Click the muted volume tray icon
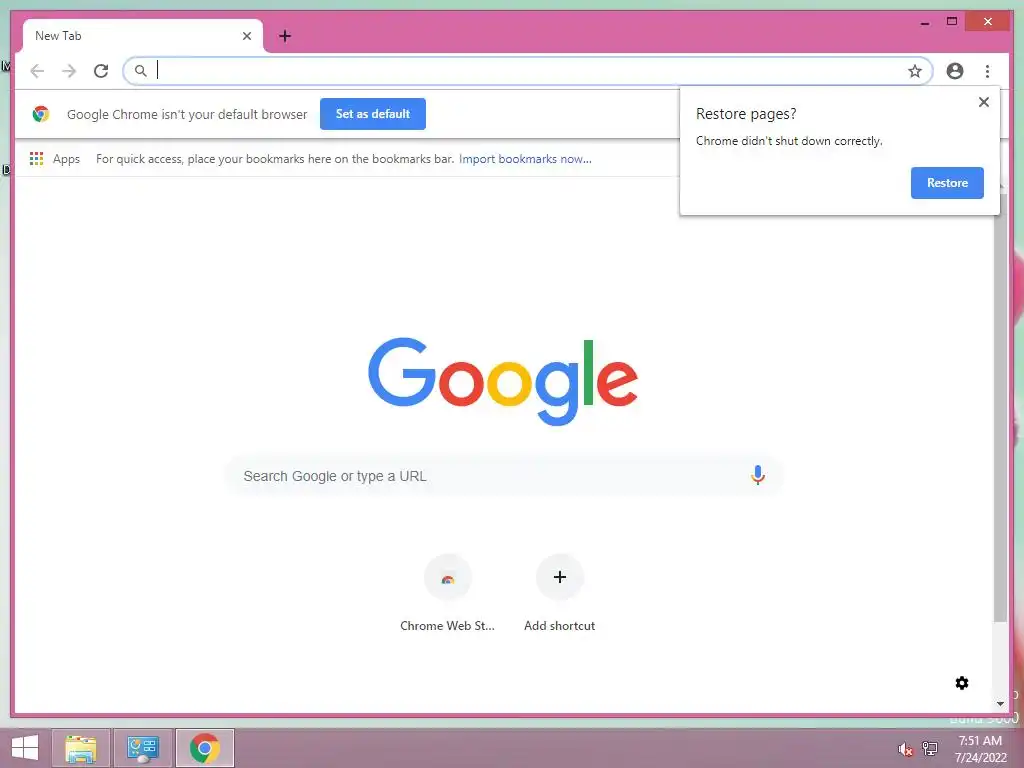1024x768 pixels. click(904, 749)
